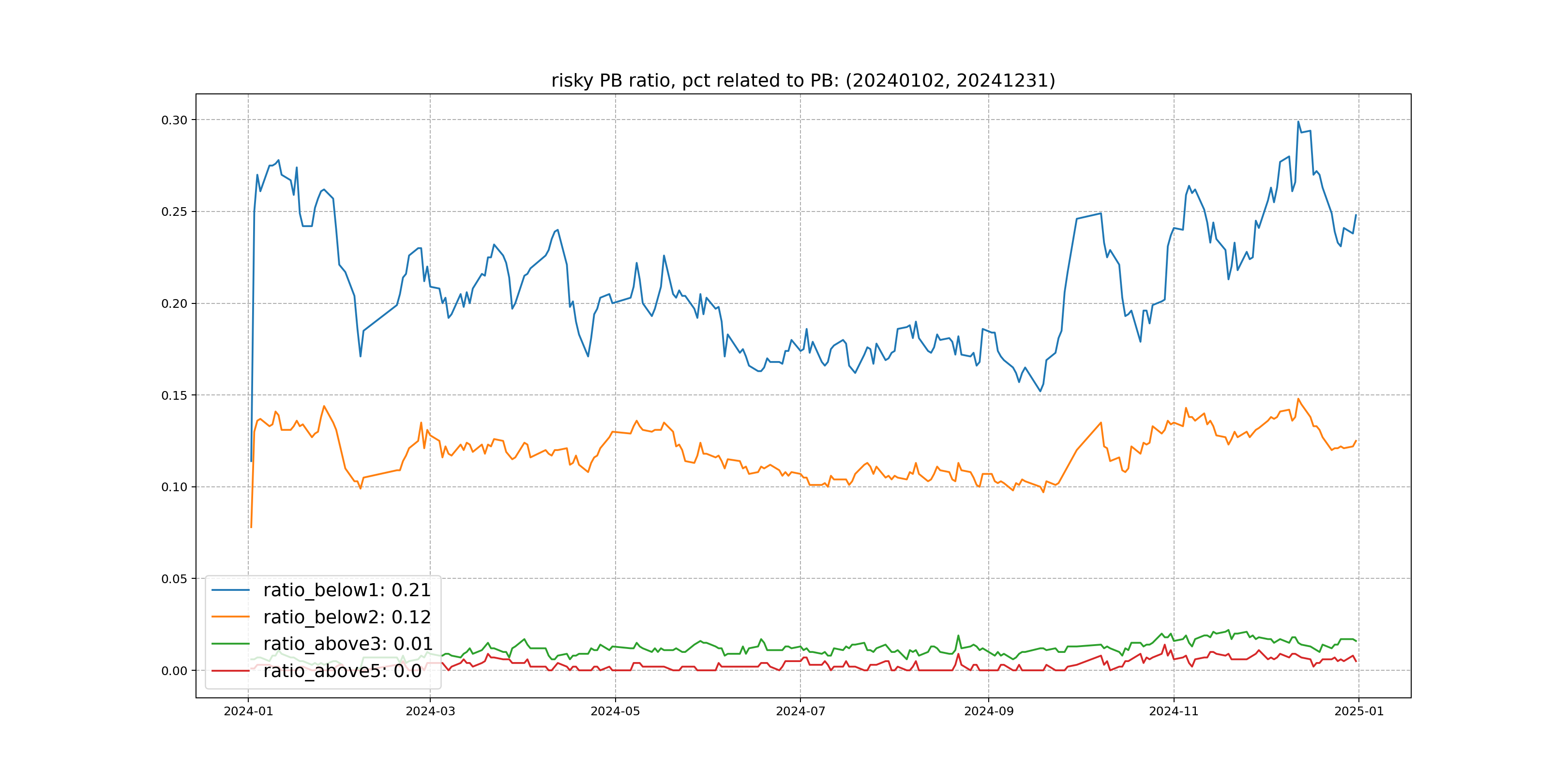Click the 0.05 y-axis tick label
This screenshot has height=784, width=1568.
pos(174,579)
